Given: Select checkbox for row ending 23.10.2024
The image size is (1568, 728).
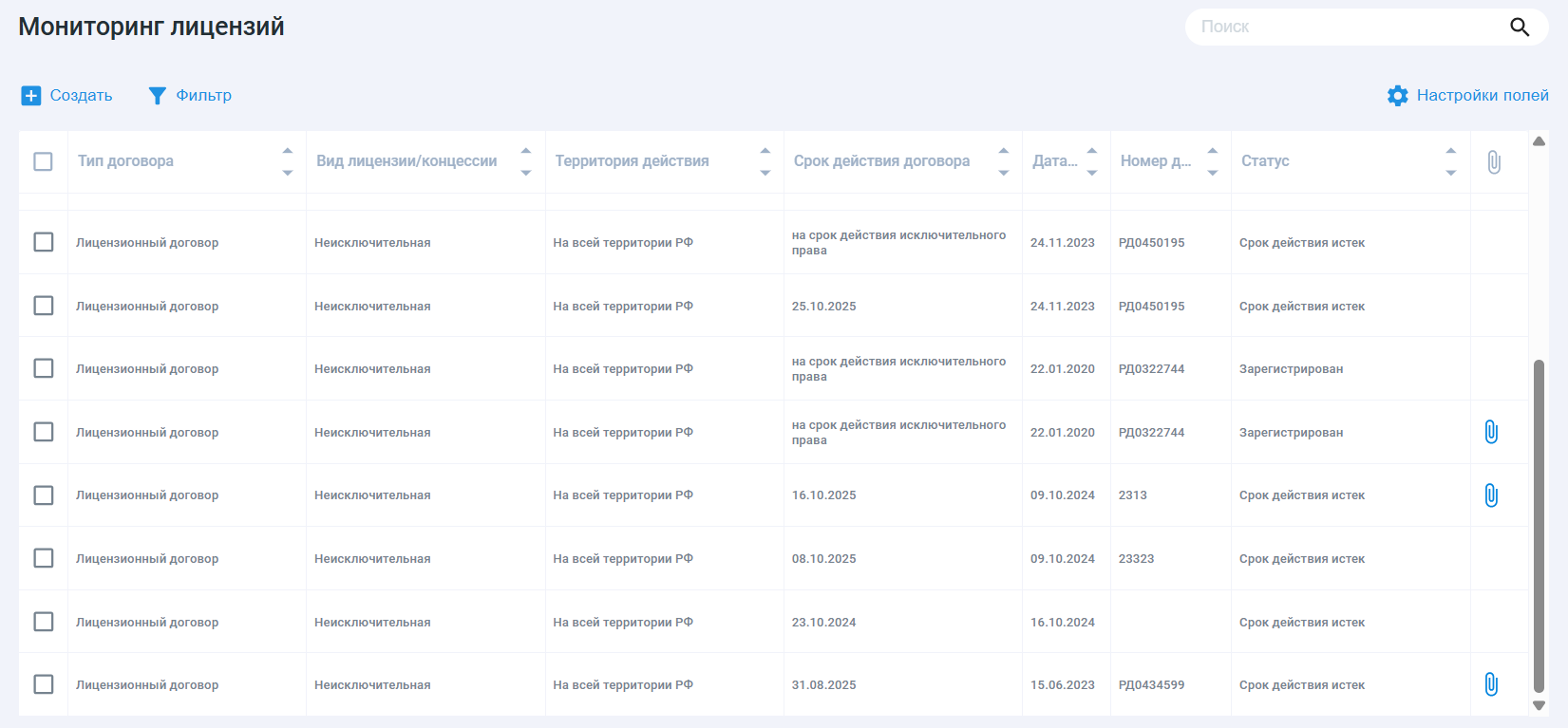Looking at the screenshot, I should coord(44,622).
